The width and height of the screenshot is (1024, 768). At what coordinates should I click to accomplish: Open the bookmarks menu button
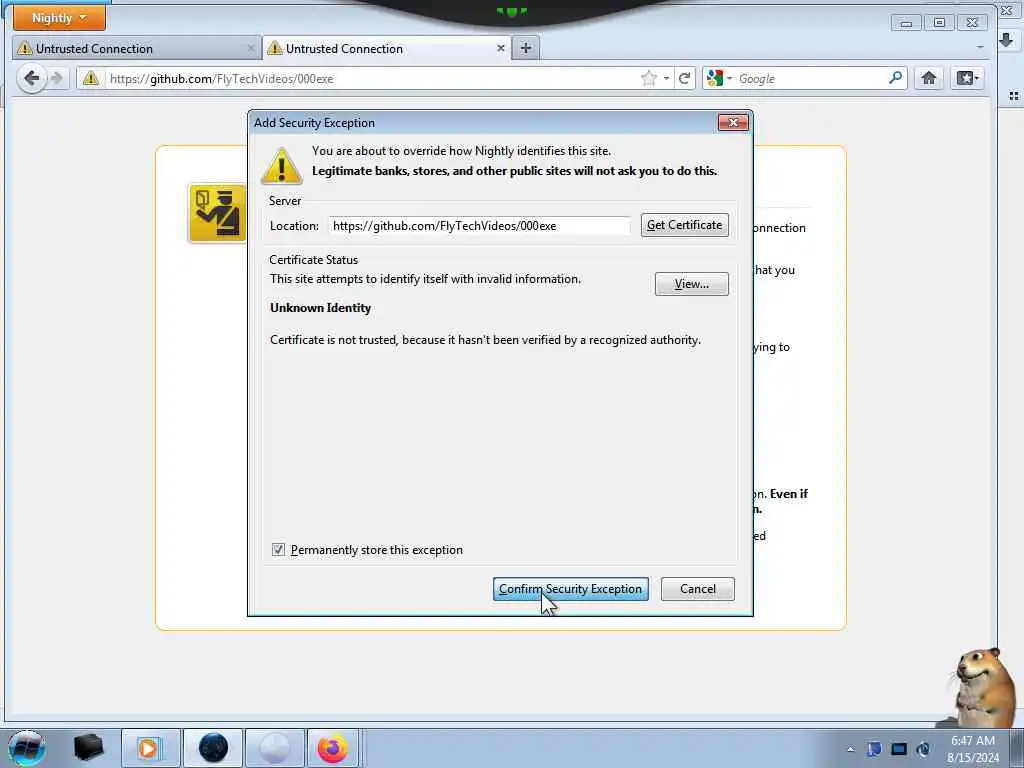pos(967,78)
